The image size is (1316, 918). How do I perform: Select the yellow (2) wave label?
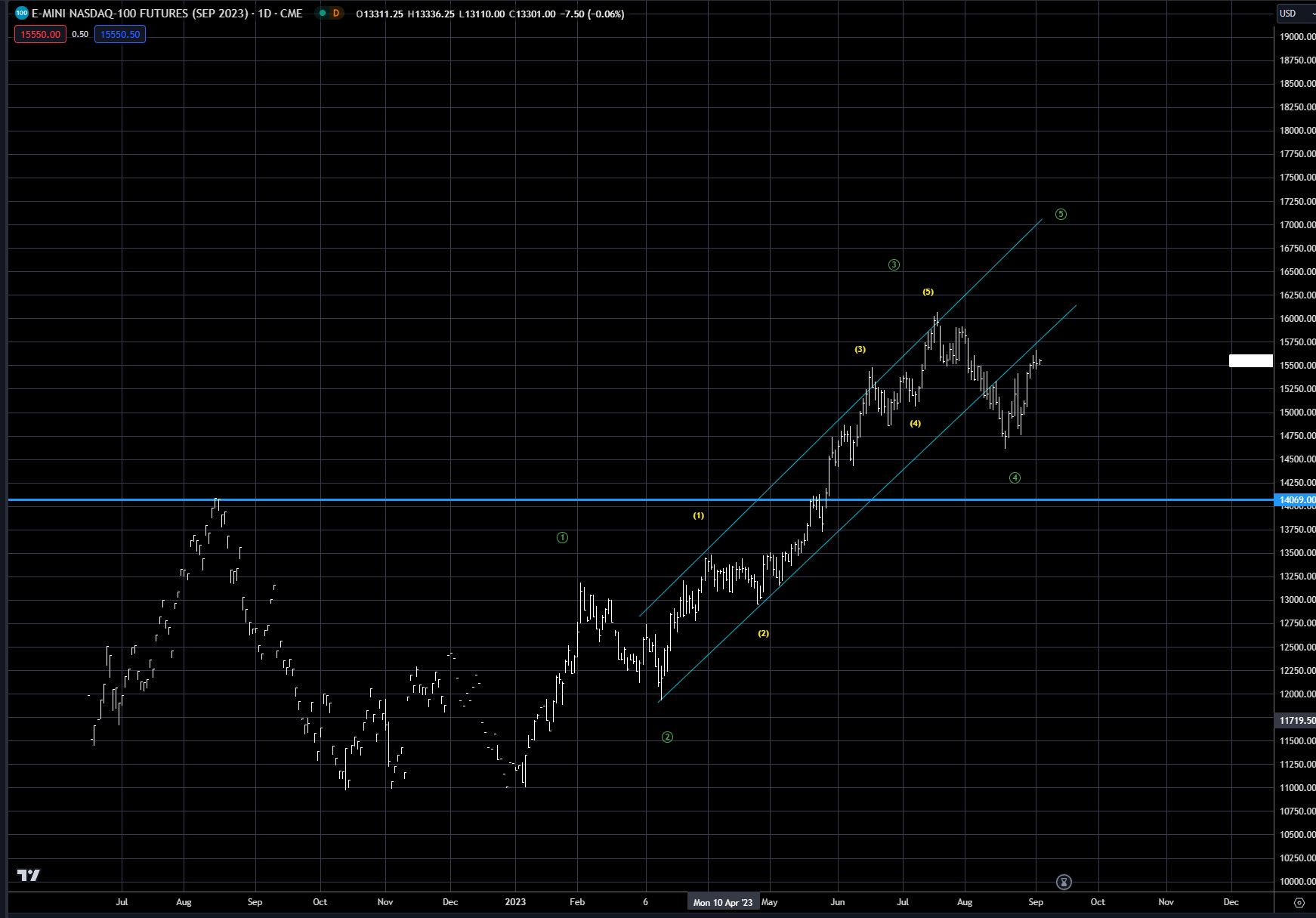pyautogui.click(x=764, y=634)
